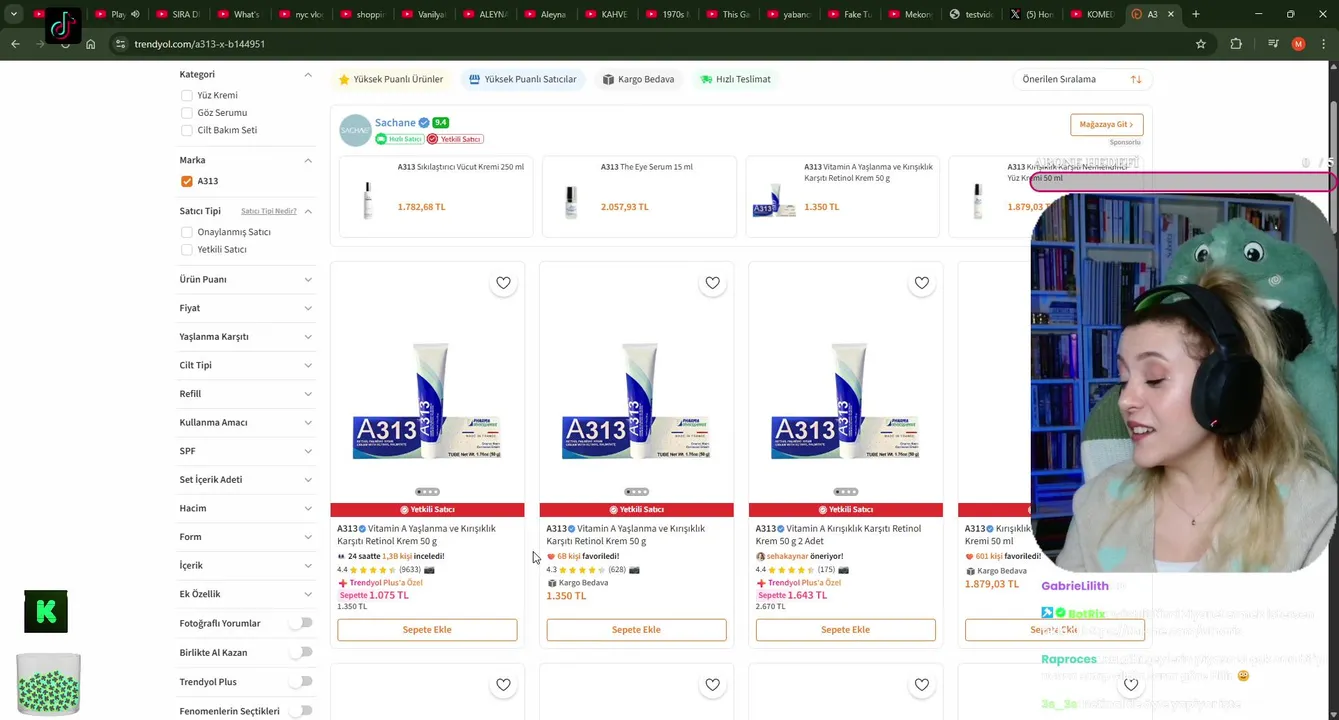Apply the Hızlı Teslimat filter chip

(x=735, y=79)
